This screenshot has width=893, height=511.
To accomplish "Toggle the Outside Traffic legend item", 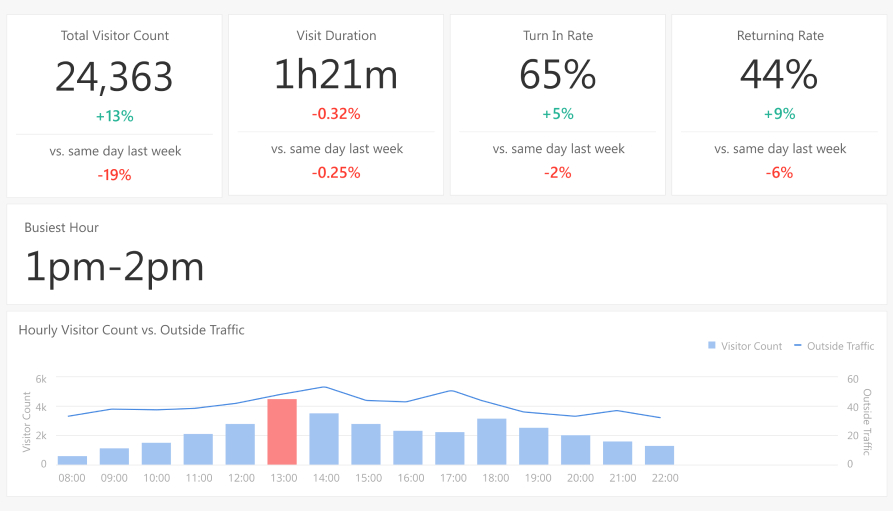I will [x=834, y=346].
